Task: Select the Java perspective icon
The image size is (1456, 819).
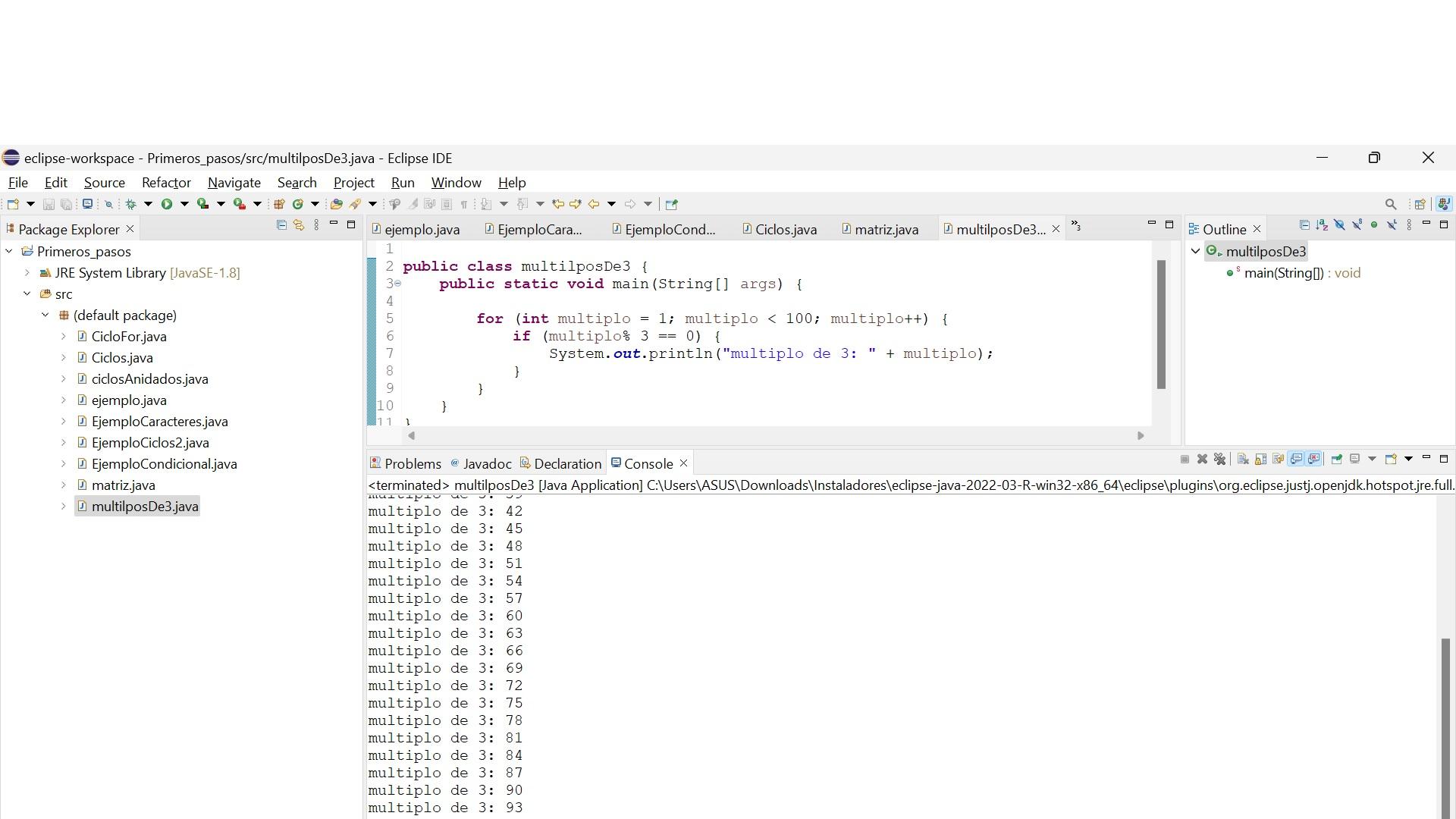Action: [1444, 204]
